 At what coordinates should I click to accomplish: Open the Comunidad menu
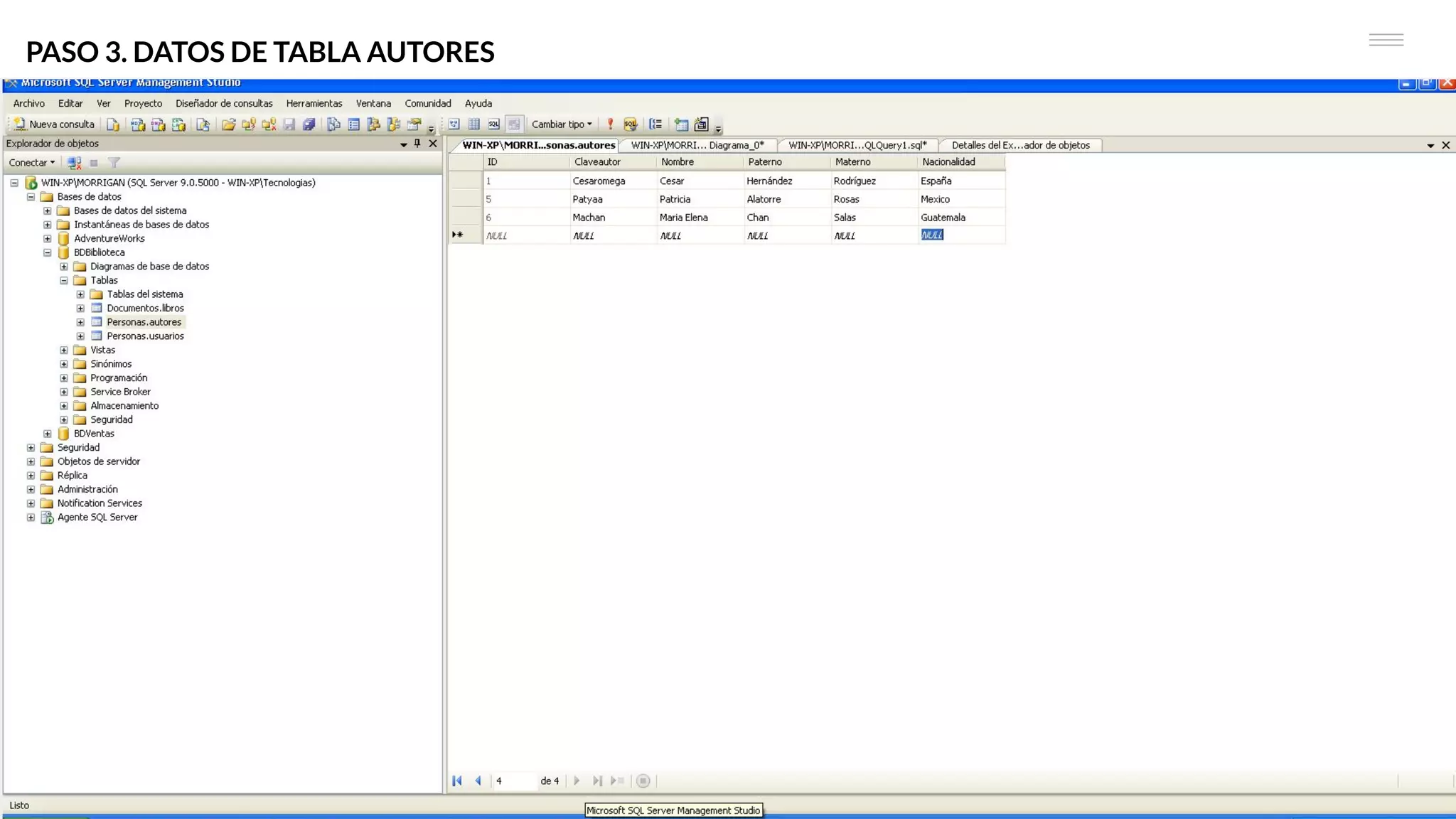(428, 104)
